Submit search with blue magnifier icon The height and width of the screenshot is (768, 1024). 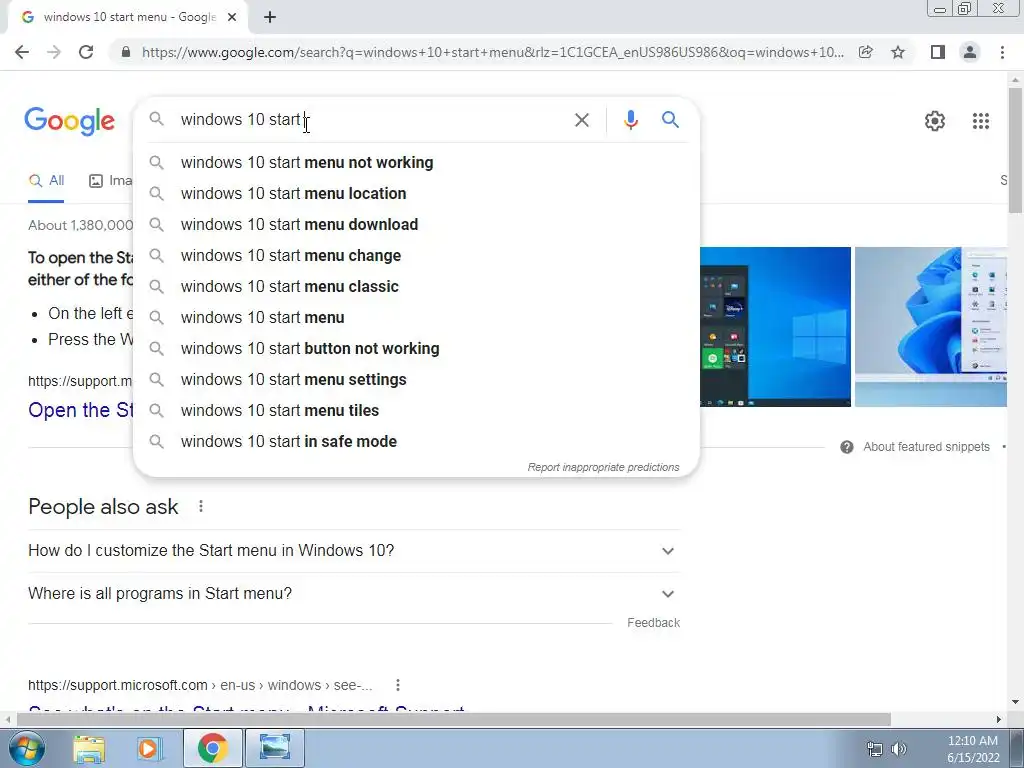point(670,120)
